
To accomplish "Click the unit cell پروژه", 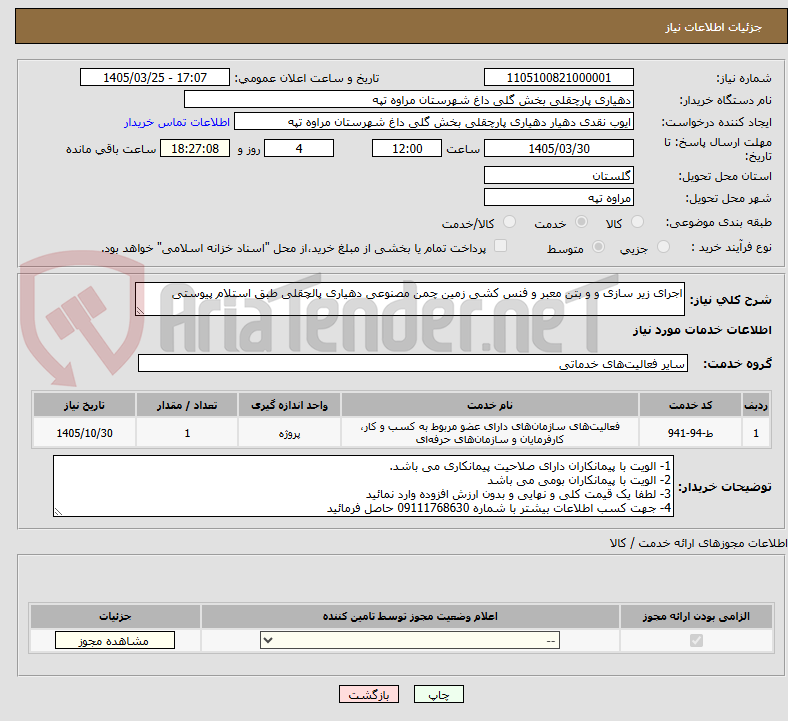I will pos(289,433).
